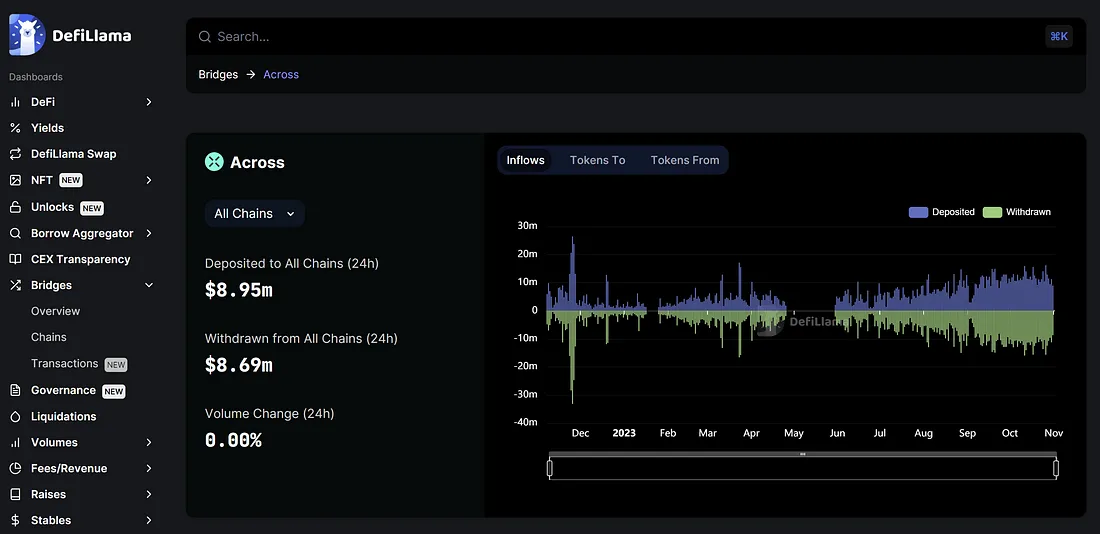This screenshot has height=534, width=1100.
Task: Open the All Chains dropdown
Action: [x=254, y=213]
